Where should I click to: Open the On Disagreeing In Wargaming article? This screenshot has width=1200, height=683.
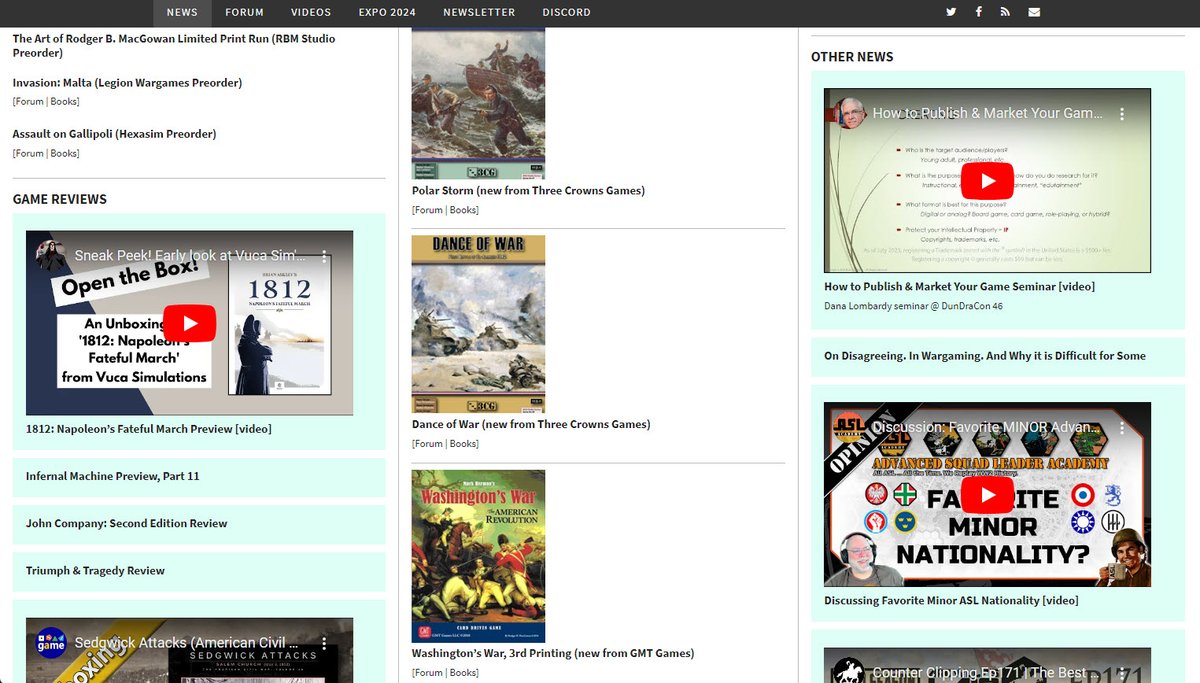984,355
